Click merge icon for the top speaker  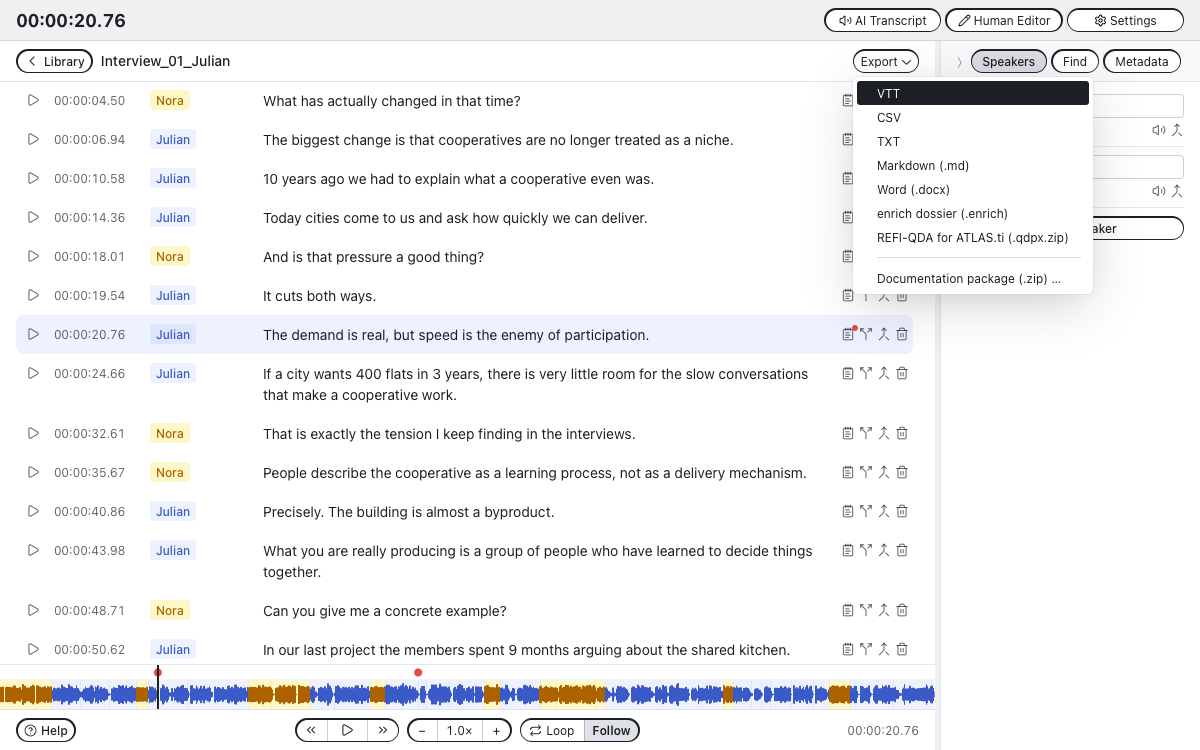click(x=1177, y=130)
